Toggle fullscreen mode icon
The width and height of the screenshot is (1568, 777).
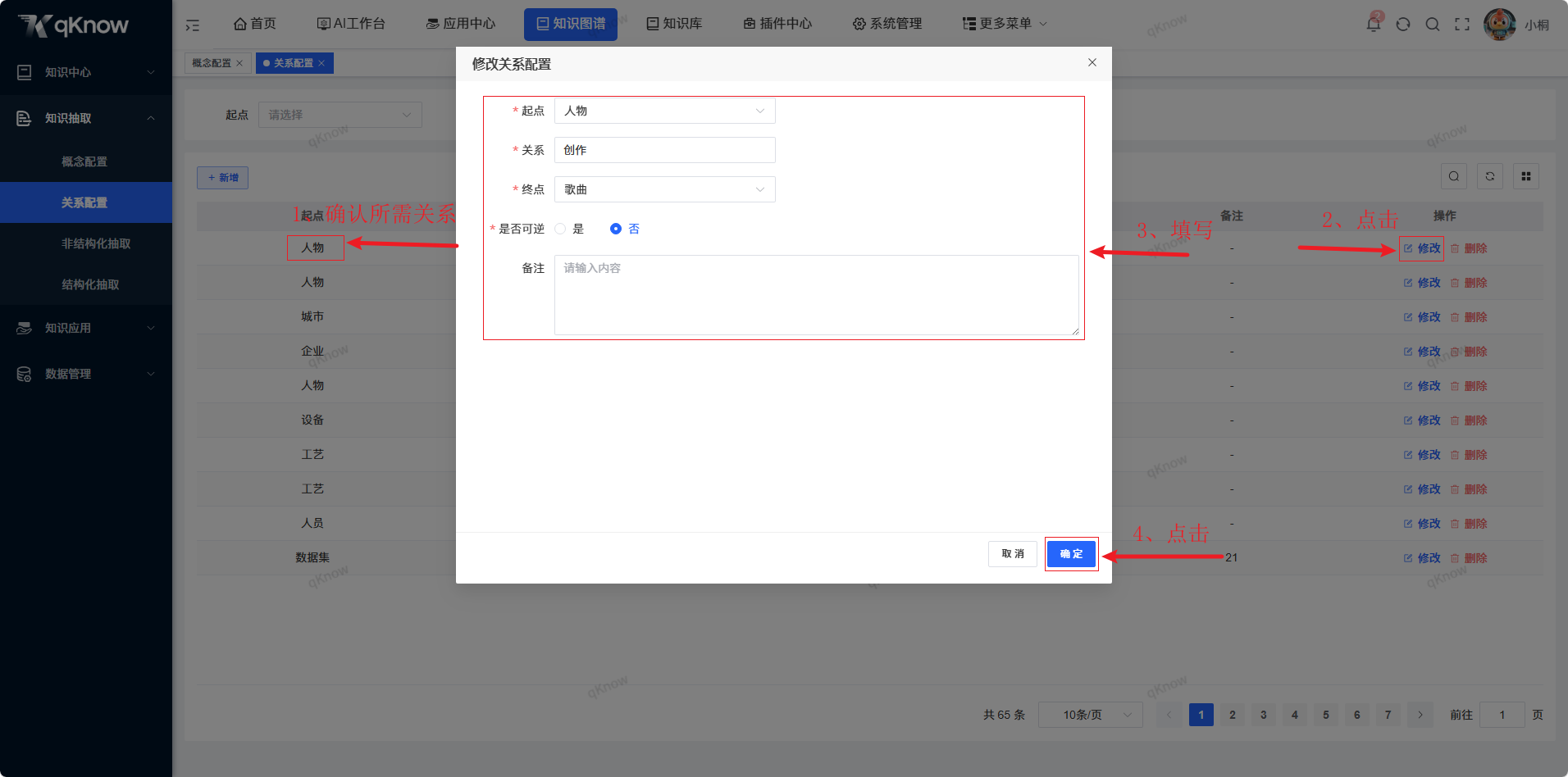click(x=1462, y=24)
